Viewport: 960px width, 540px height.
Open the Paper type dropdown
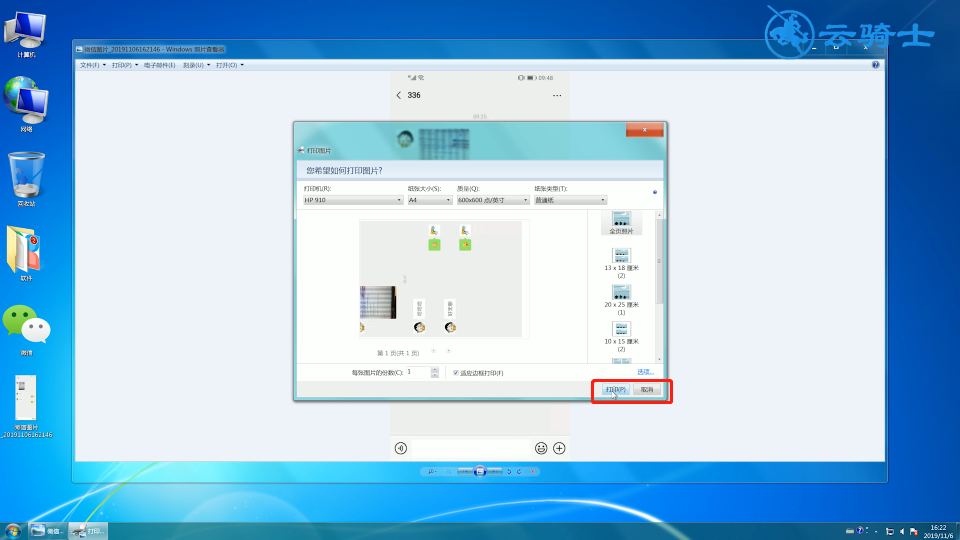570,200
